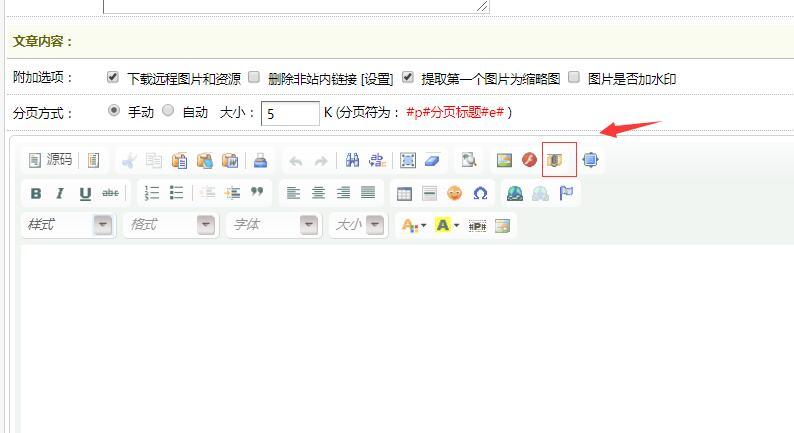Insert an image using the picture icon
The width and height of the screenshot is (794, 433).
504,161
